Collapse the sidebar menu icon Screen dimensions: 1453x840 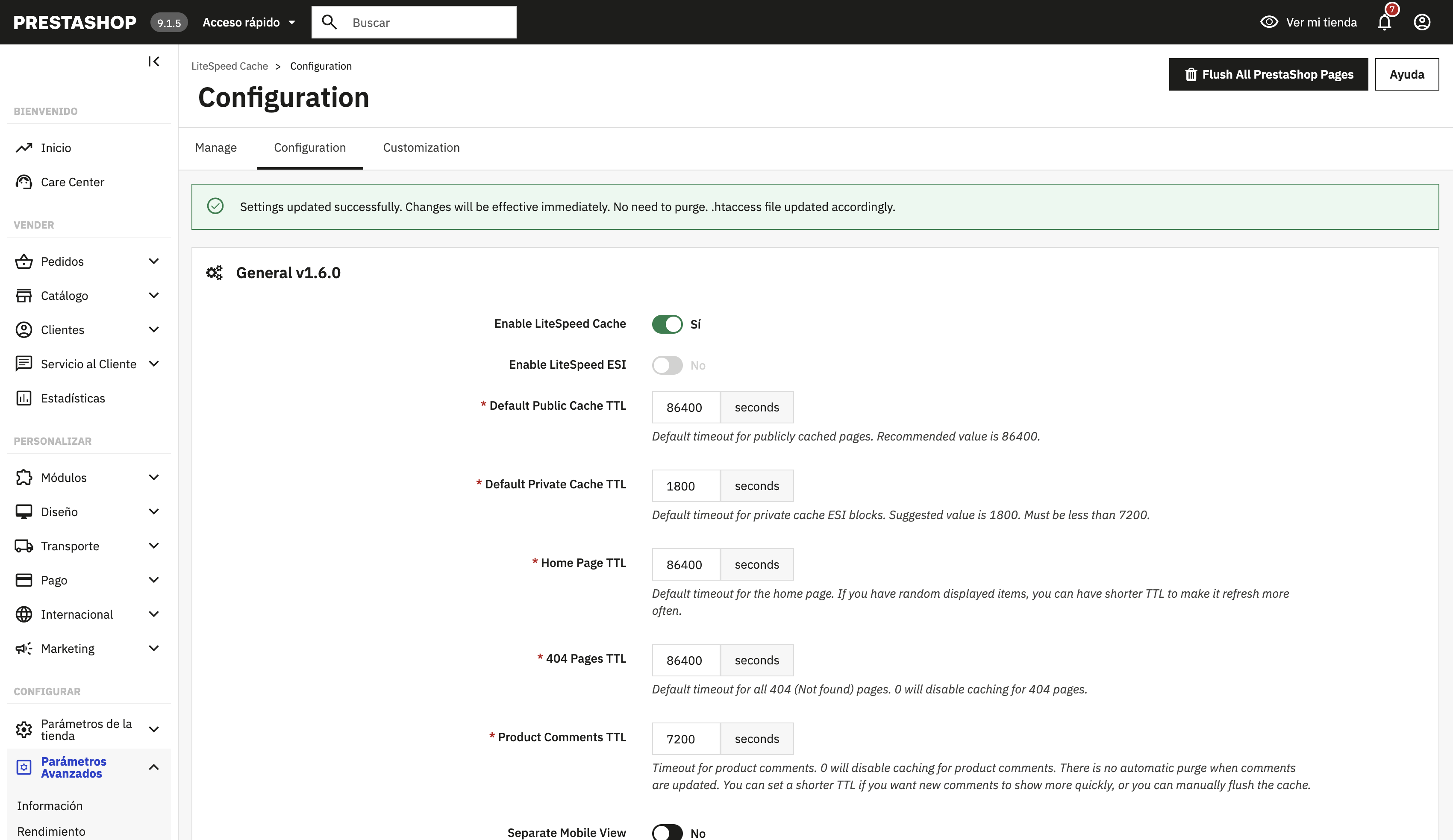(153, 61)
